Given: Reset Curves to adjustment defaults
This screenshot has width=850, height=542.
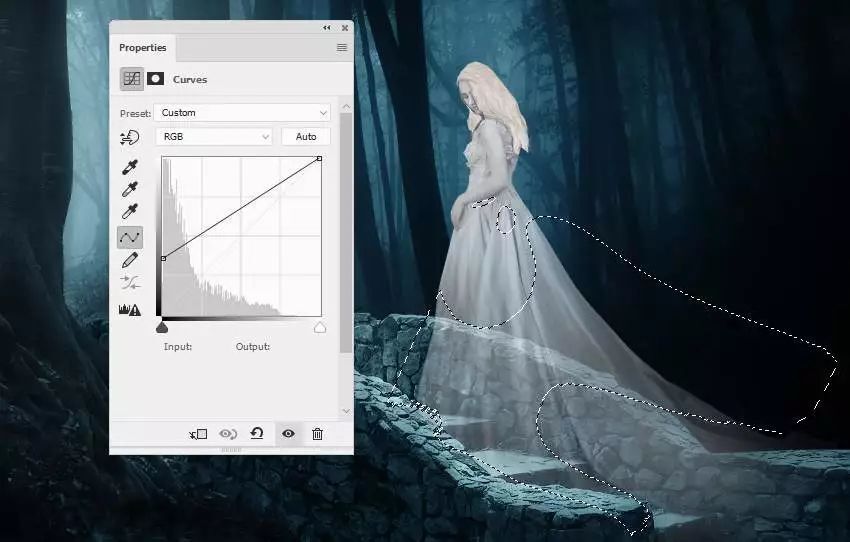Looking at the screenshot, I should pyautogui.click(x=257, y=433).
